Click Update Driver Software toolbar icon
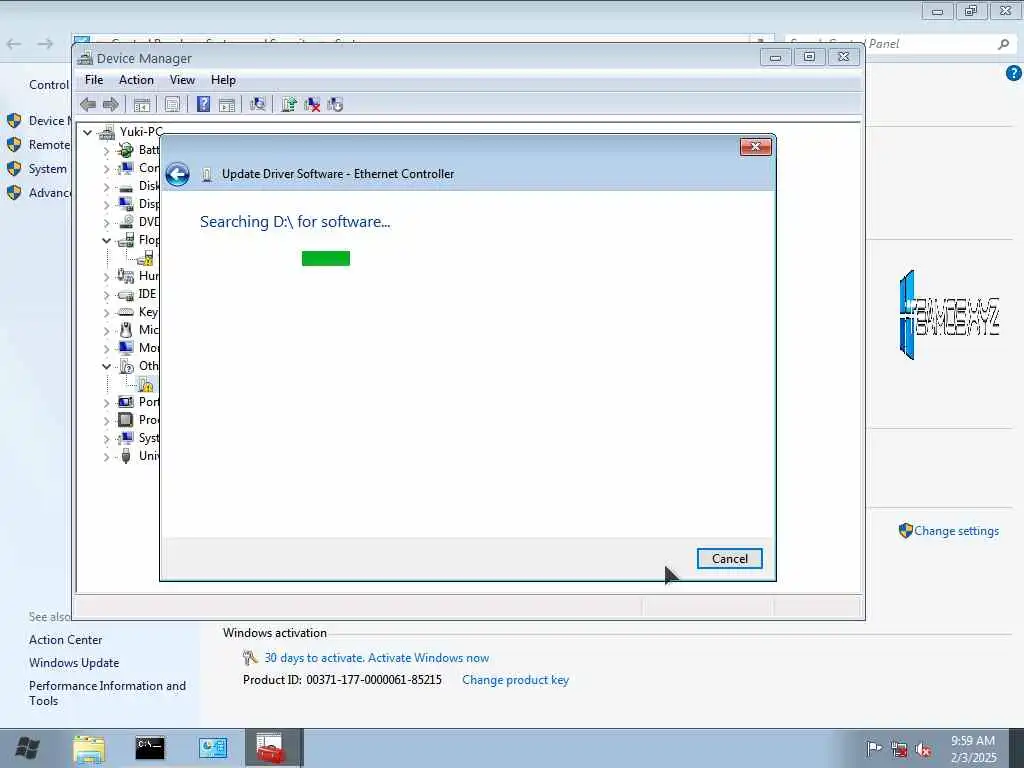 [289, 104]
